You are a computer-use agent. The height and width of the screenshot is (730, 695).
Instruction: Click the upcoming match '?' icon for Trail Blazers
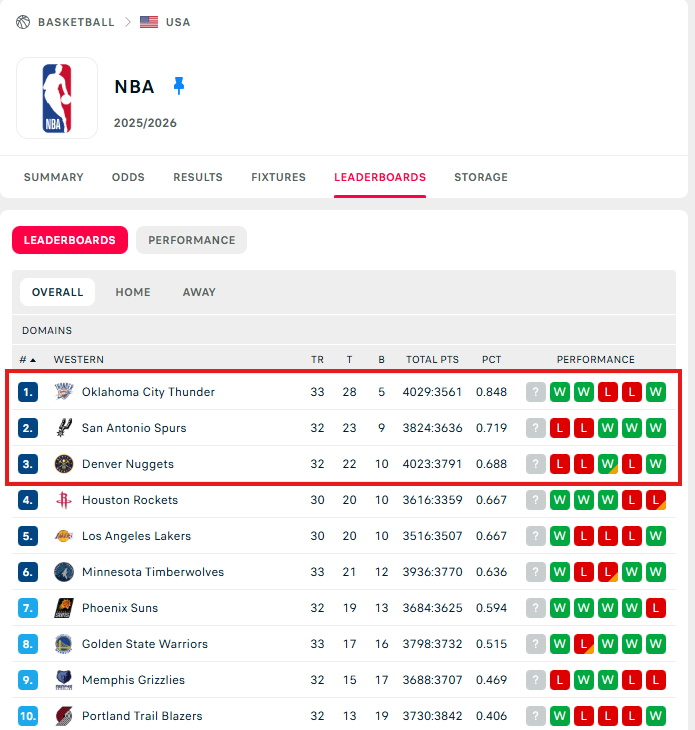536,716
